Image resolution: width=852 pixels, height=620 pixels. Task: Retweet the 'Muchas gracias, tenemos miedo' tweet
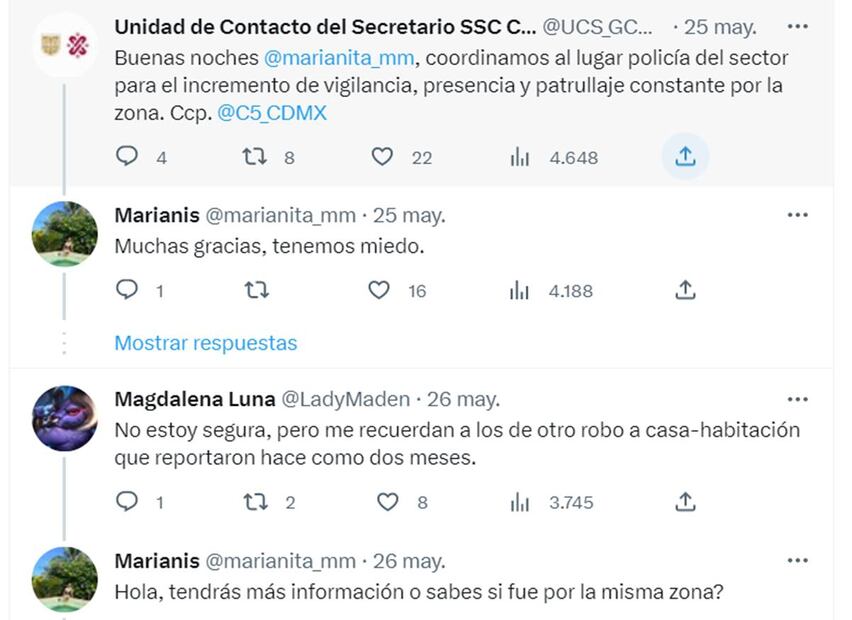click(x=256, y=290)
